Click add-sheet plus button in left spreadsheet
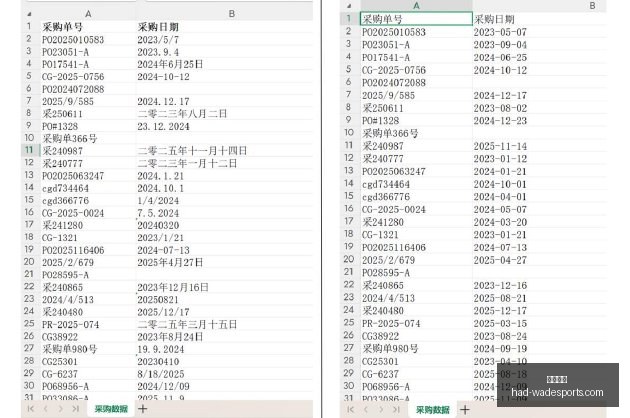This screenshot has height=418, width=630. [143, 409]
